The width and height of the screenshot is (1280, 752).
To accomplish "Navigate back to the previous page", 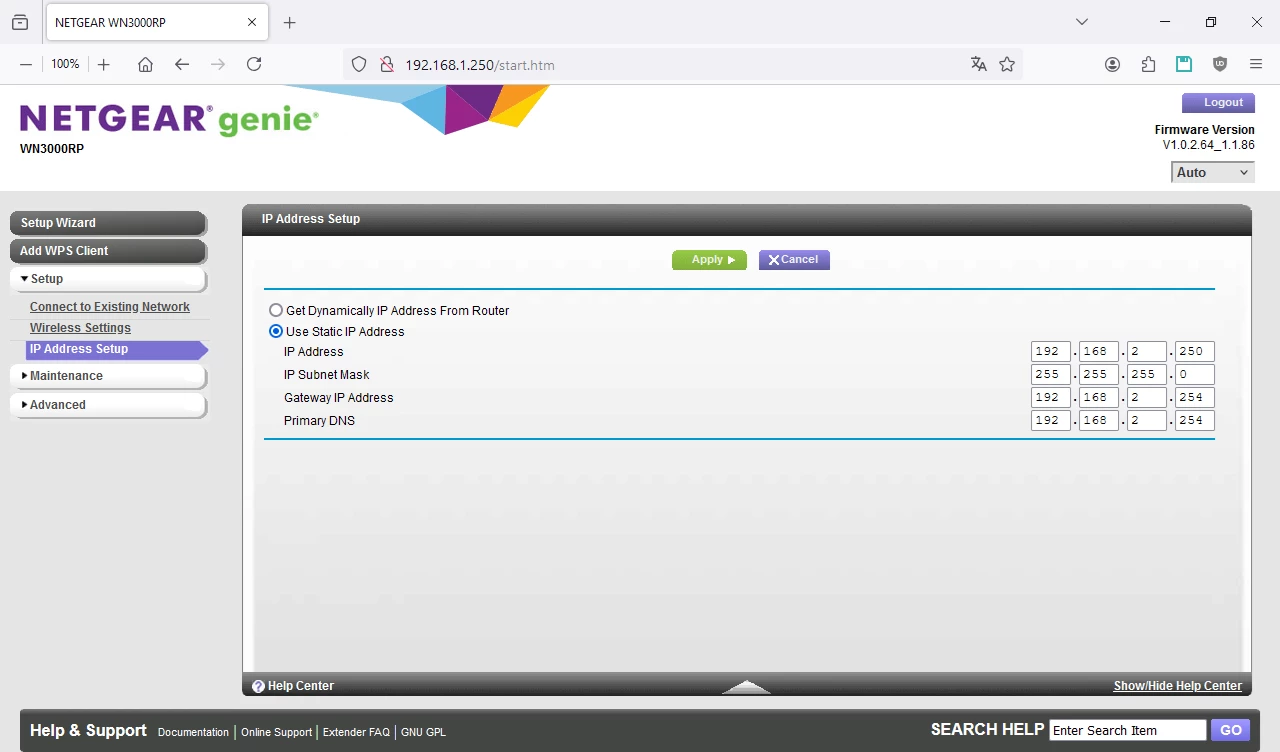I will [x=182, y=64].
